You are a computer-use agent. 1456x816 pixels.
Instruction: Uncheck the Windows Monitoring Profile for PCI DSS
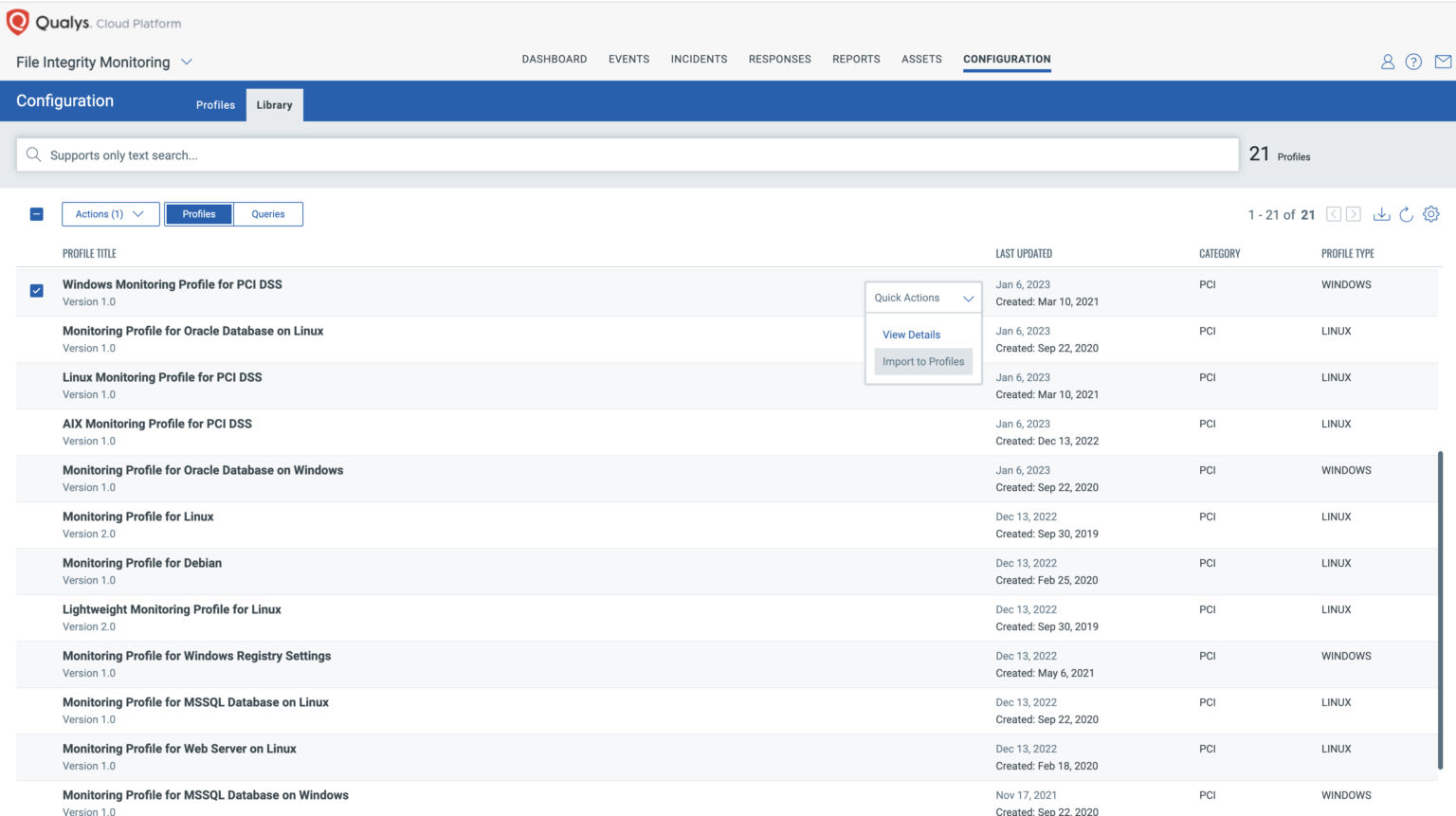click(36, 291)
